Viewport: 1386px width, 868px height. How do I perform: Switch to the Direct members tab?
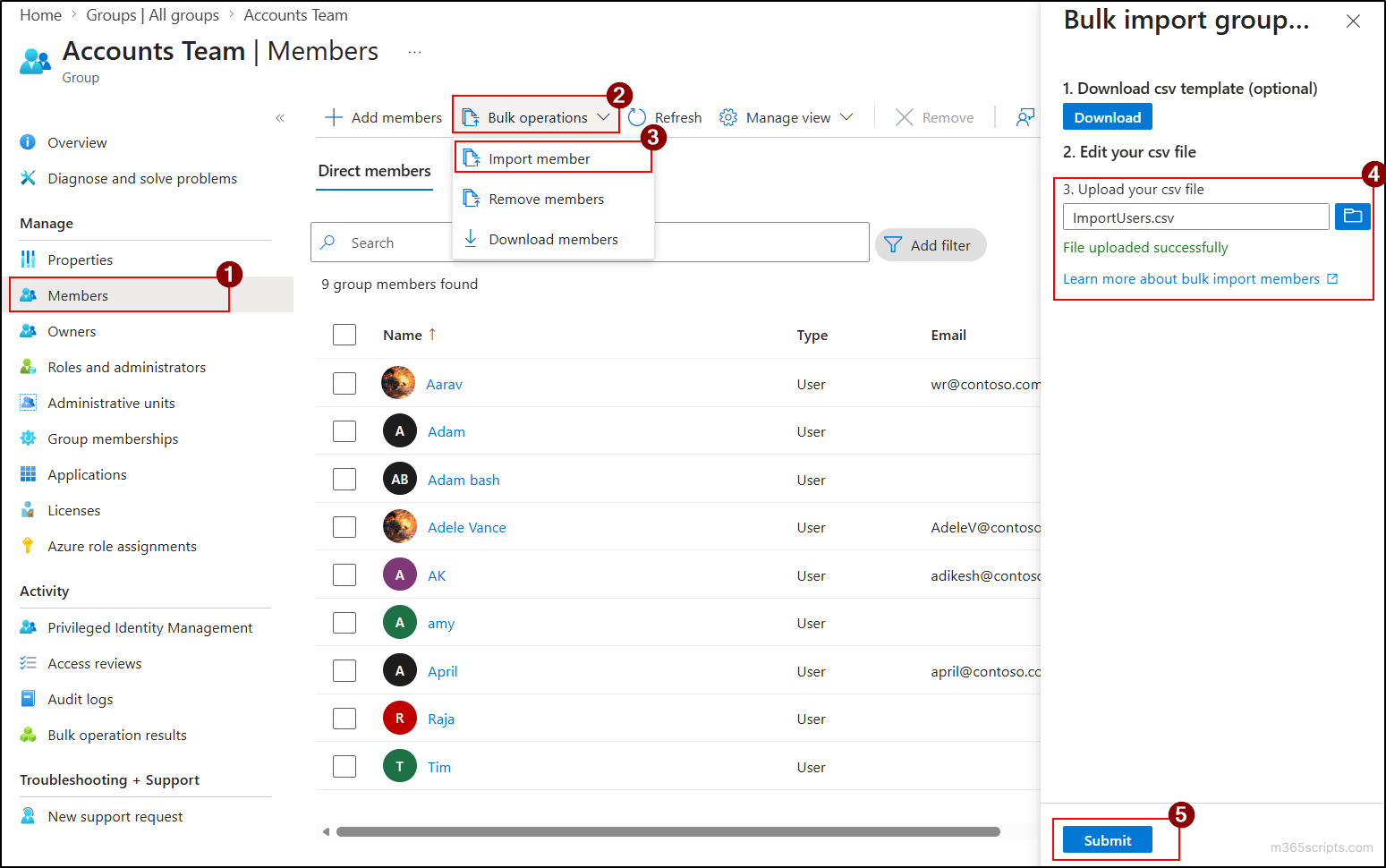point(375,171)
